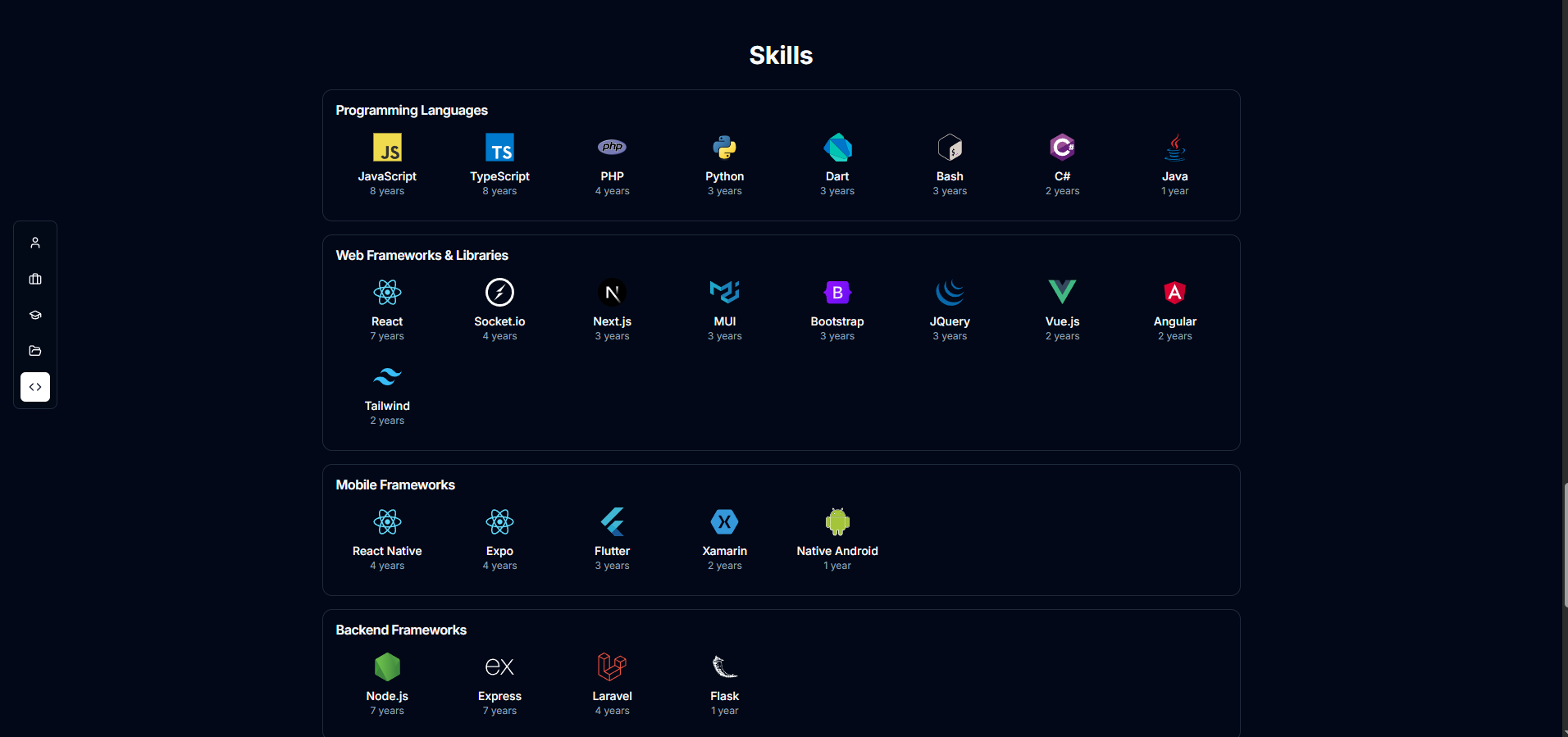The height and width of the screenshot is (737, 1568).
Task: Click the Socket.io logo icon
Action: [499, 293]
